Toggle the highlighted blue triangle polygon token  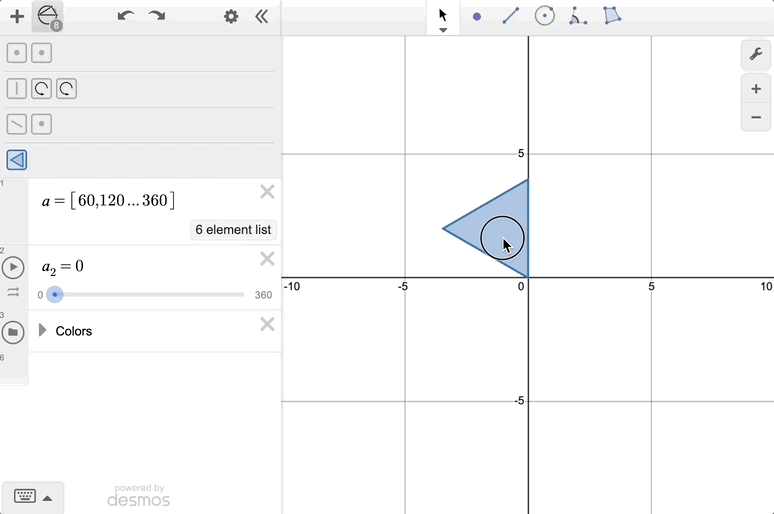[16, 160]
